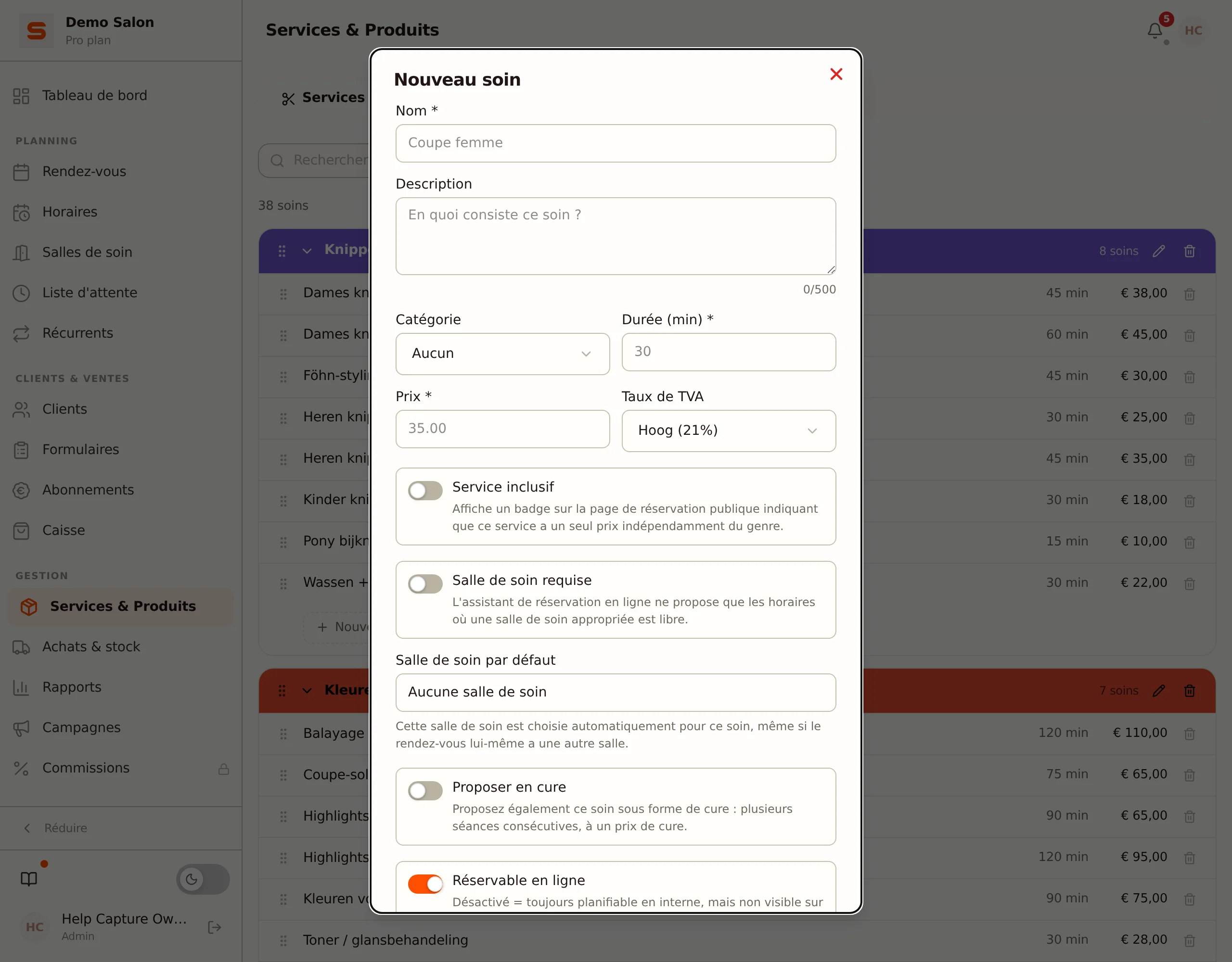Turn on the Proposer en cure switch
This screenshot has height=962, width=1232.
click(x=425, y=790)
